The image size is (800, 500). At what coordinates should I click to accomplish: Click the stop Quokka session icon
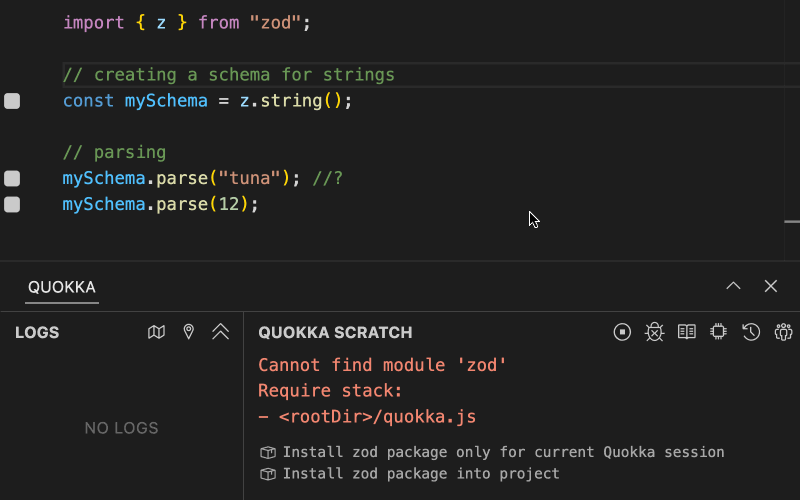point(622,332)
